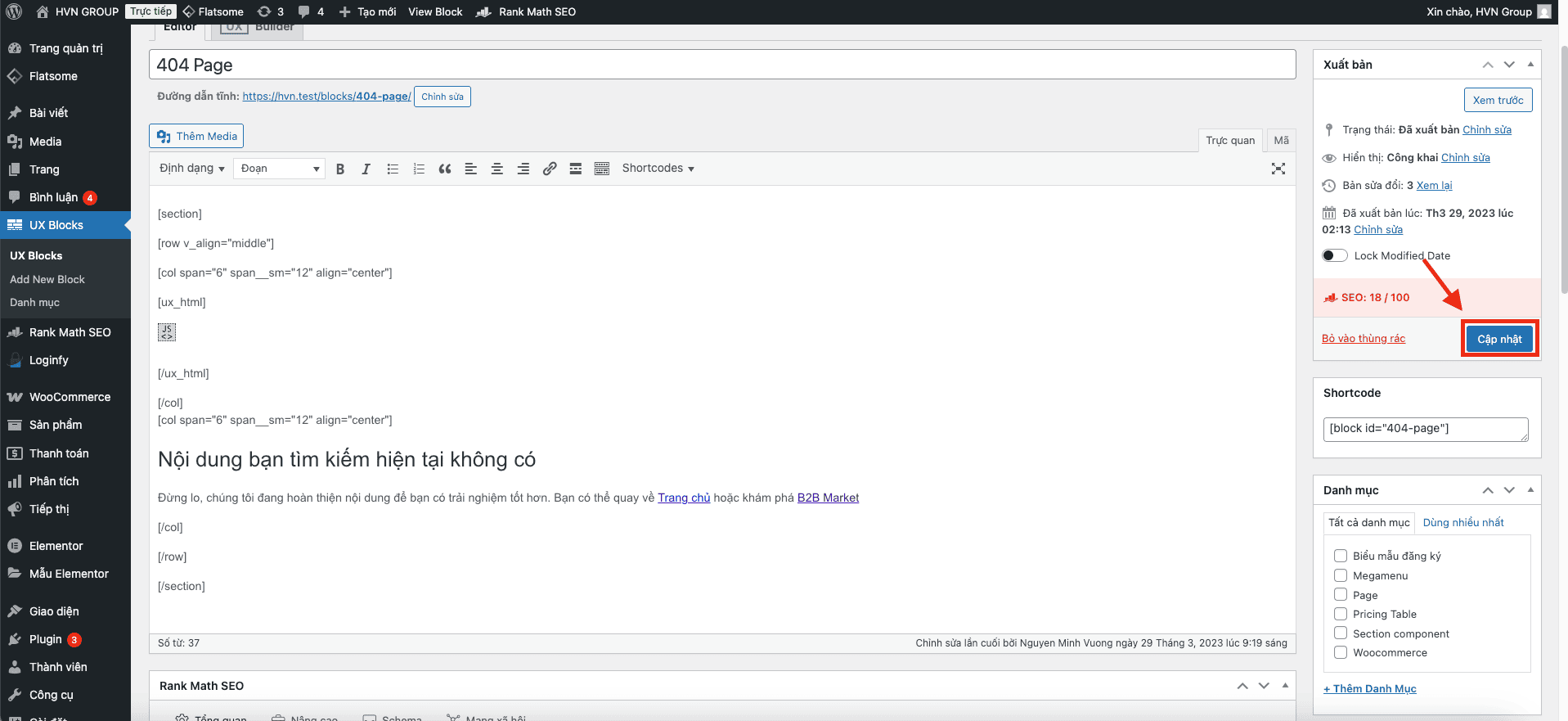The width and height of the screenshot is (1568, 721).
Task: Click Xem lại revisions link
Action: coord(1435,186)
